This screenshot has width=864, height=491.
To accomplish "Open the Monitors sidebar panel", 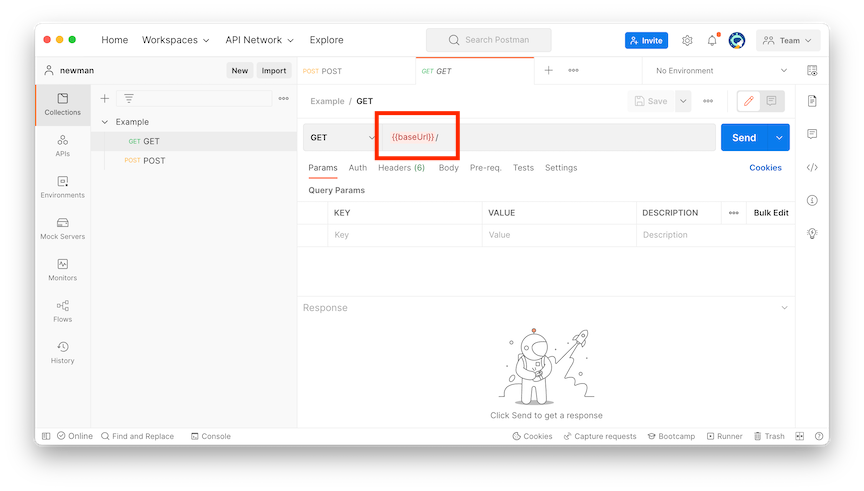I will click(63, 269).
